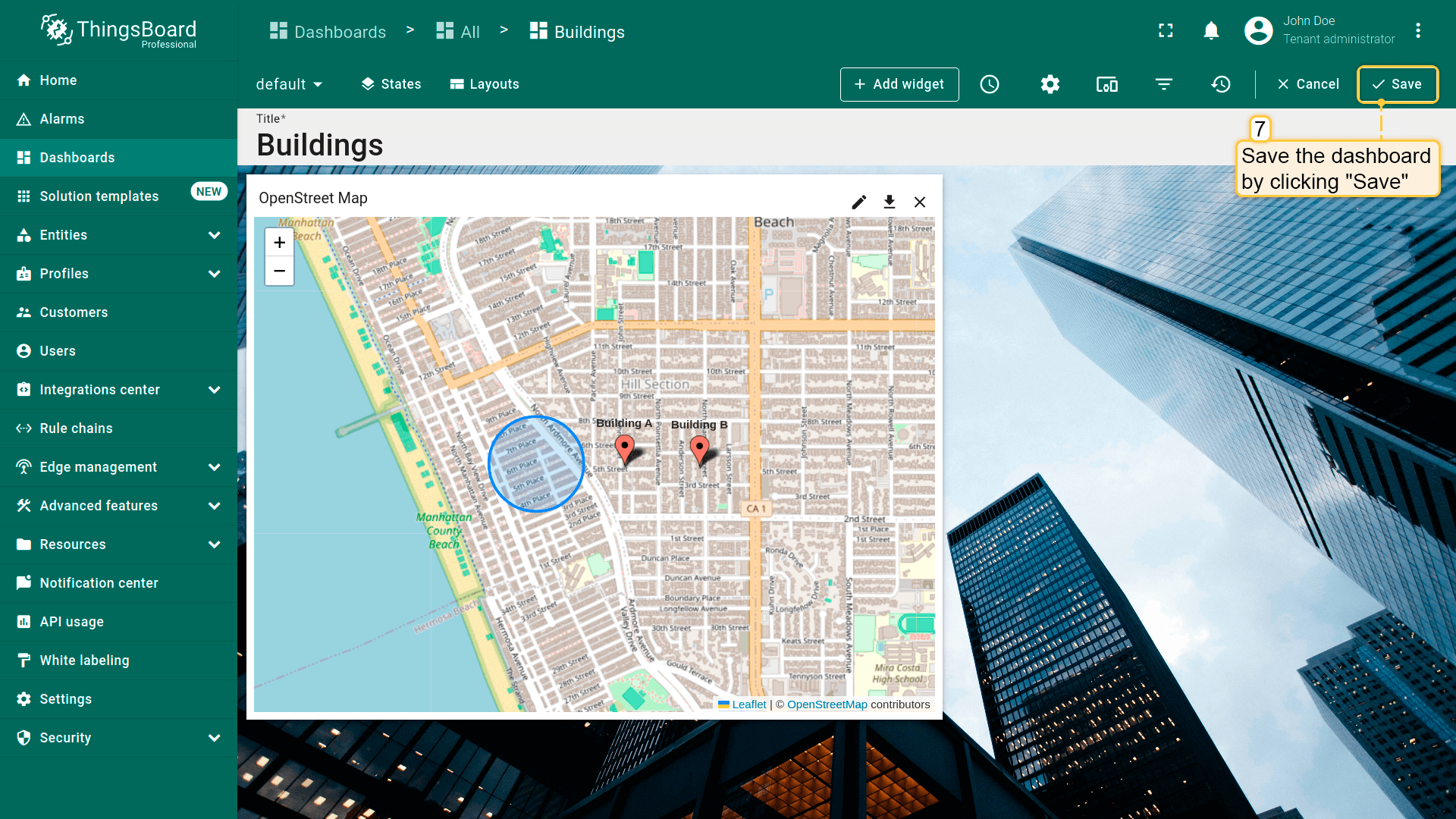The height and width of the screenshot is (819, 1456).
Task: Click the Add widget button
Action: click(x=899, y=84)
